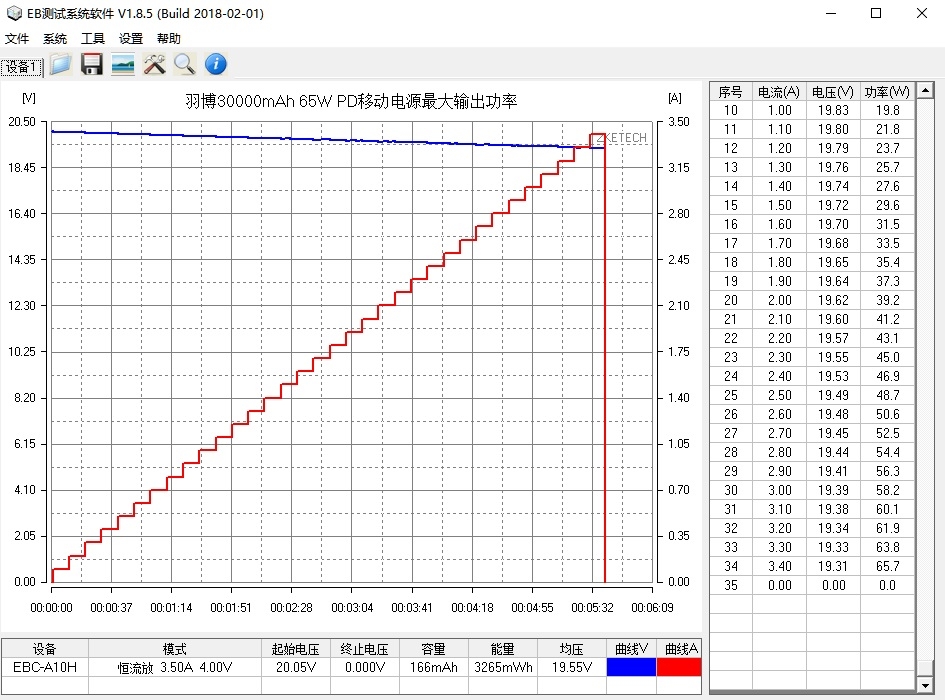Click the red 曲线A color swatch
Image resolution: width=945 pixels, height=700 pixels.
pos(679,667)
